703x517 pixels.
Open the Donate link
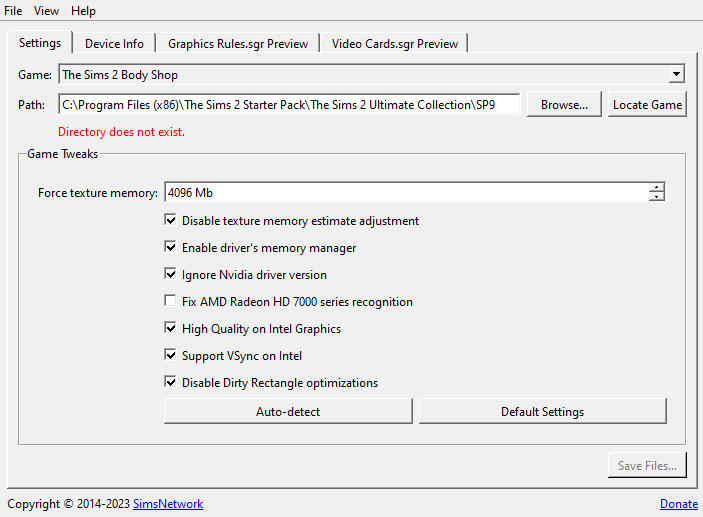click(x=679, y=504)
